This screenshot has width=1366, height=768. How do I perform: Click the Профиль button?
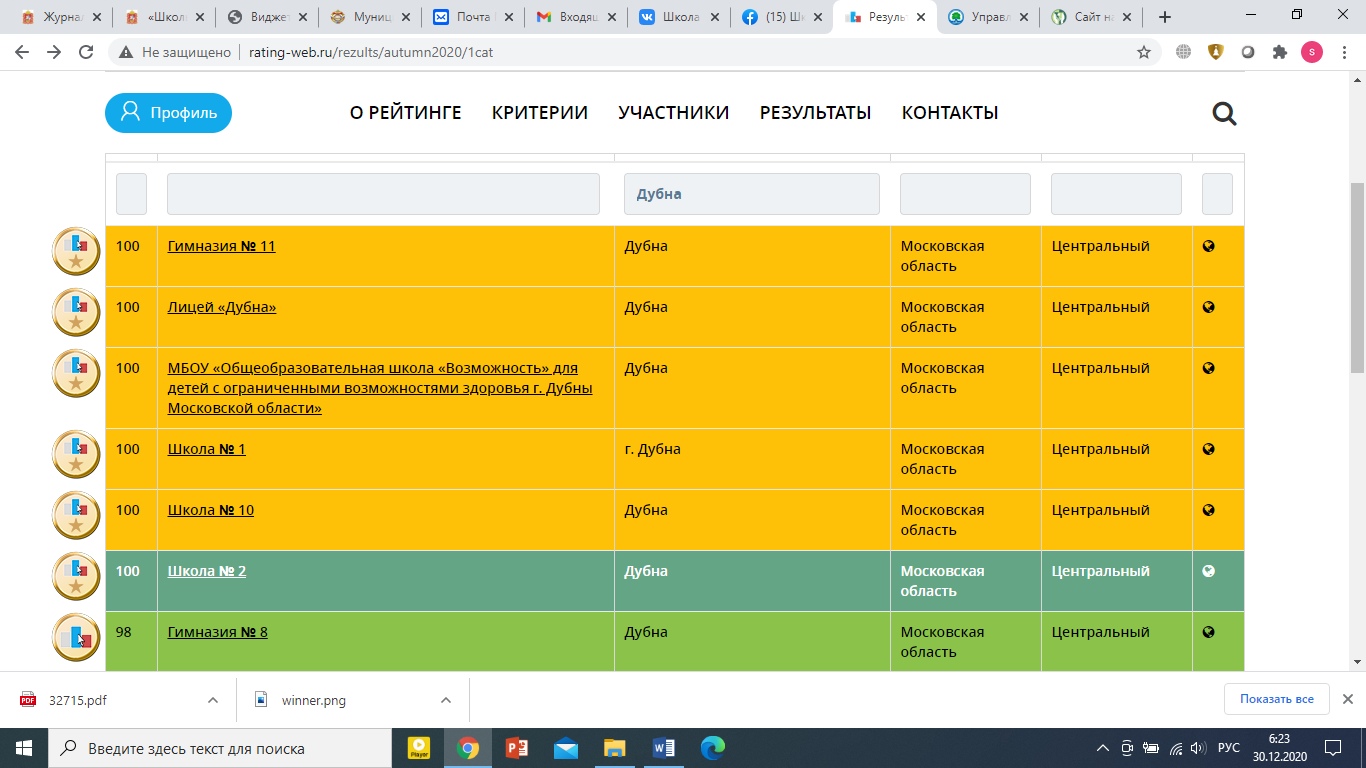168,113
